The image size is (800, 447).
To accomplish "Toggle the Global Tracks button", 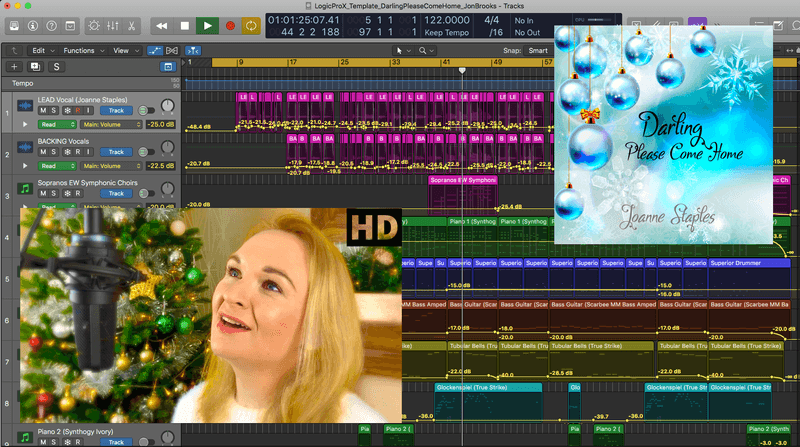I will [168, 67].
